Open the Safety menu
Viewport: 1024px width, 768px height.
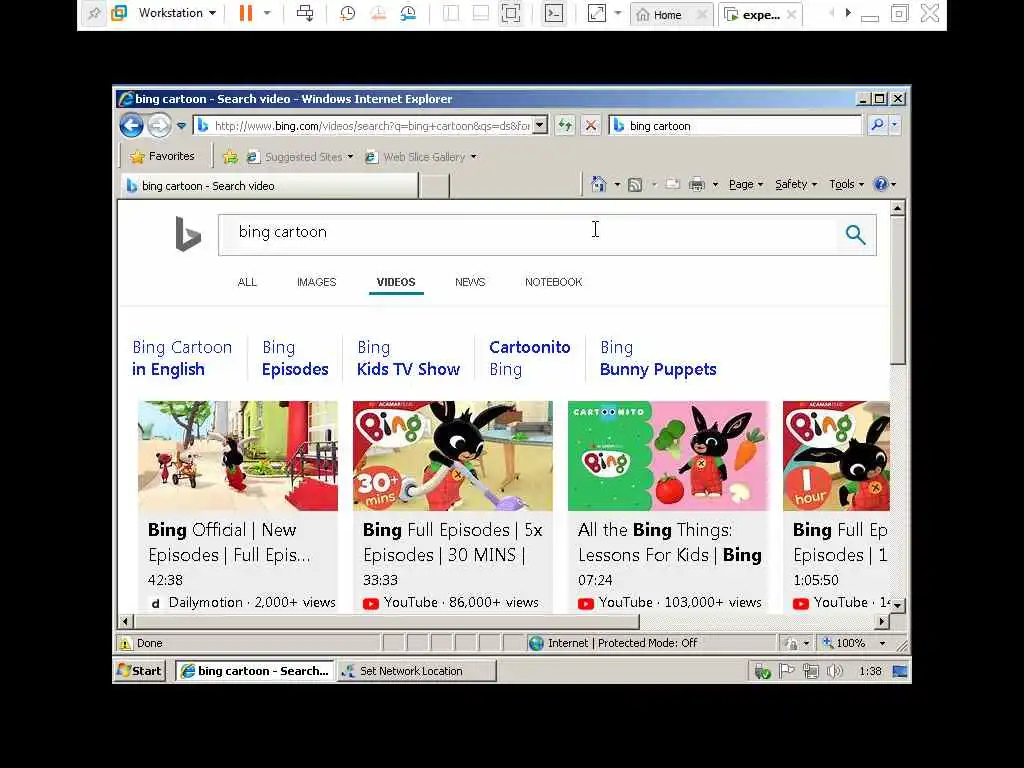pyautogui.click(x=796, y=184)
